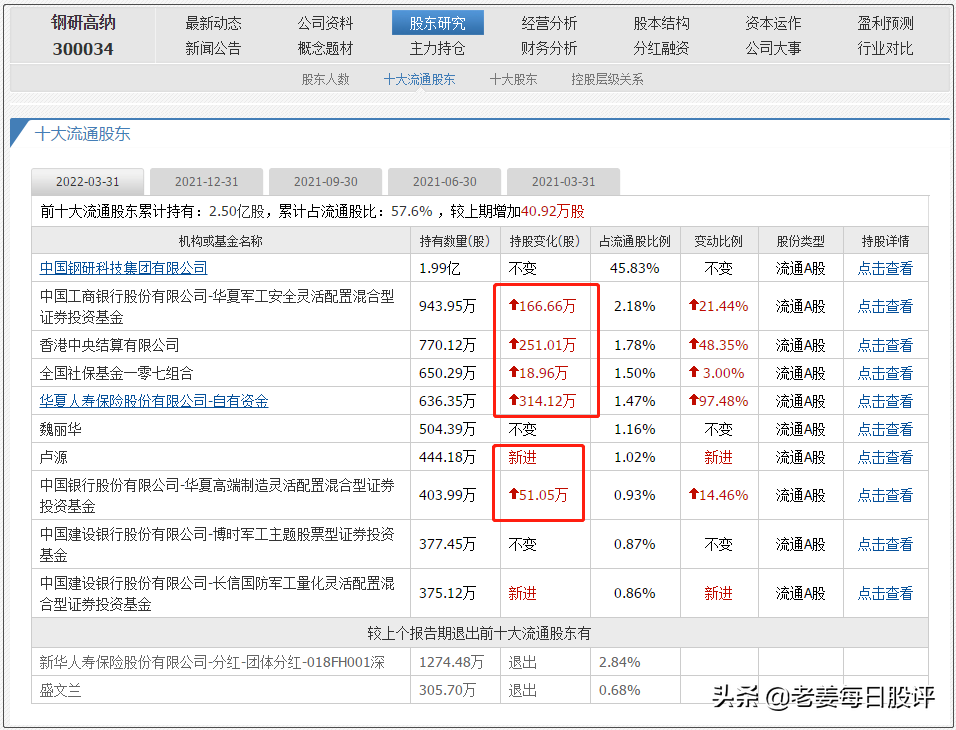Click 点击查看 in the 卢源 row
The height and width of the screenshot is (730, 956).
[x=885, y=457]
